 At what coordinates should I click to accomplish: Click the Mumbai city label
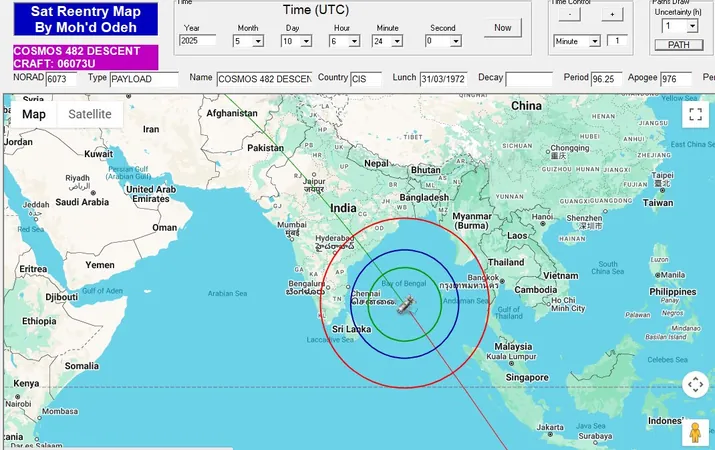pyautogui.click(x=292, y=224)
